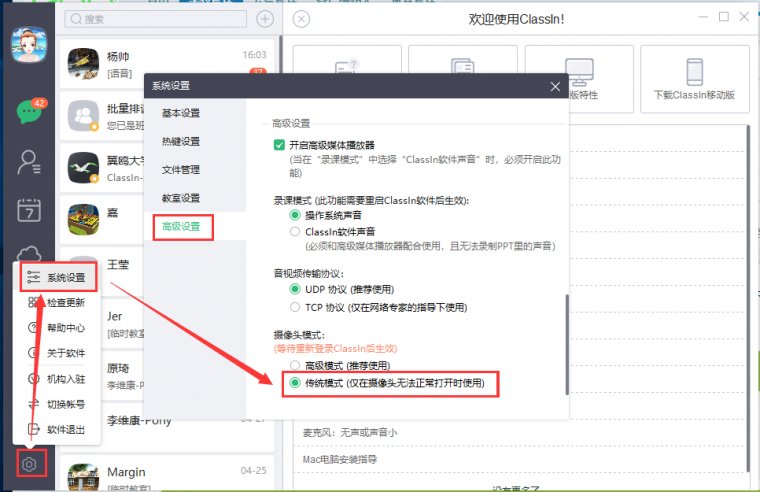Click the 搜索 search input field
This screenshot has height=492, width=760.
pos(160,19)
